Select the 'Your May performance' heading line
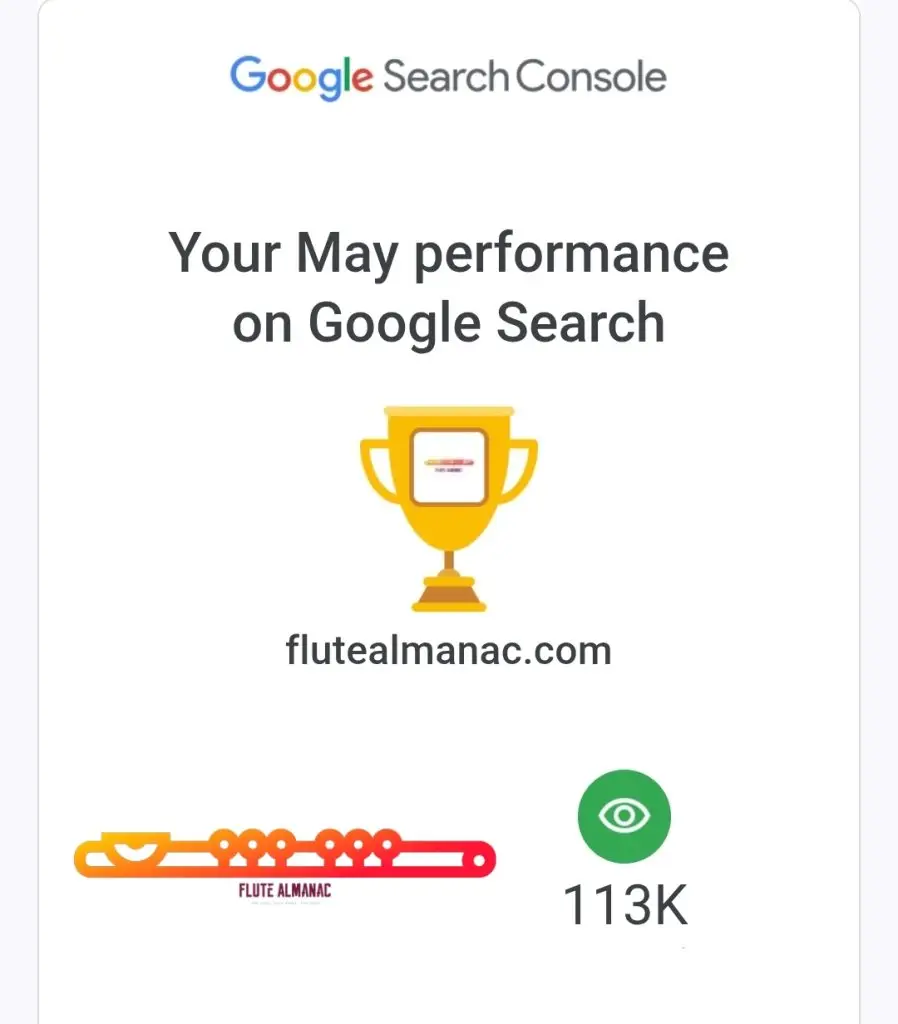 (x=449, y=253)
